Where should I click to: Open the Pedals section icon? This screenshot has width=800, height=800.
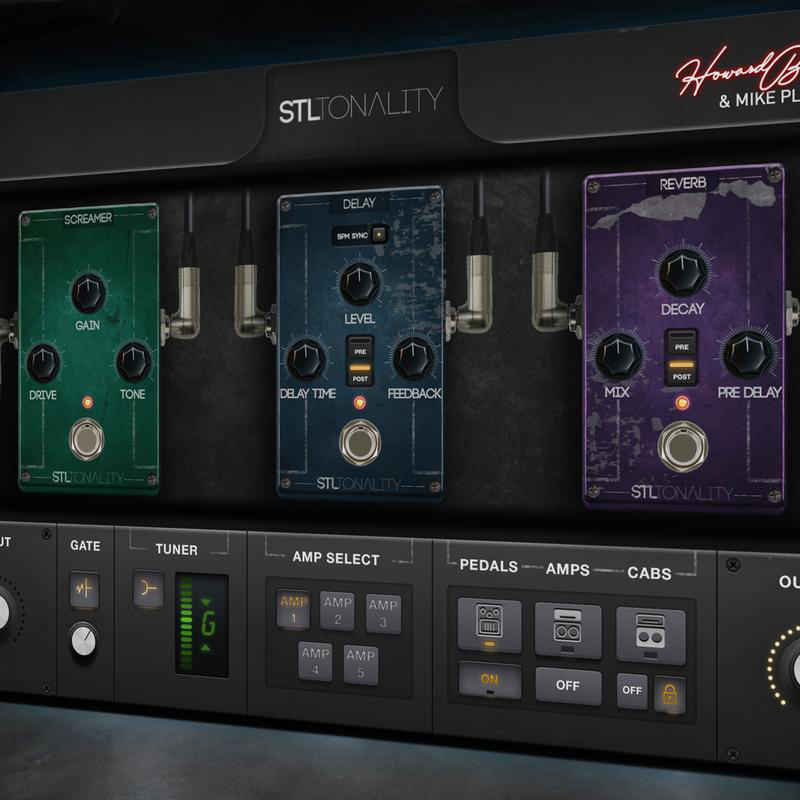pyautogui.click(x=489, y=625)
